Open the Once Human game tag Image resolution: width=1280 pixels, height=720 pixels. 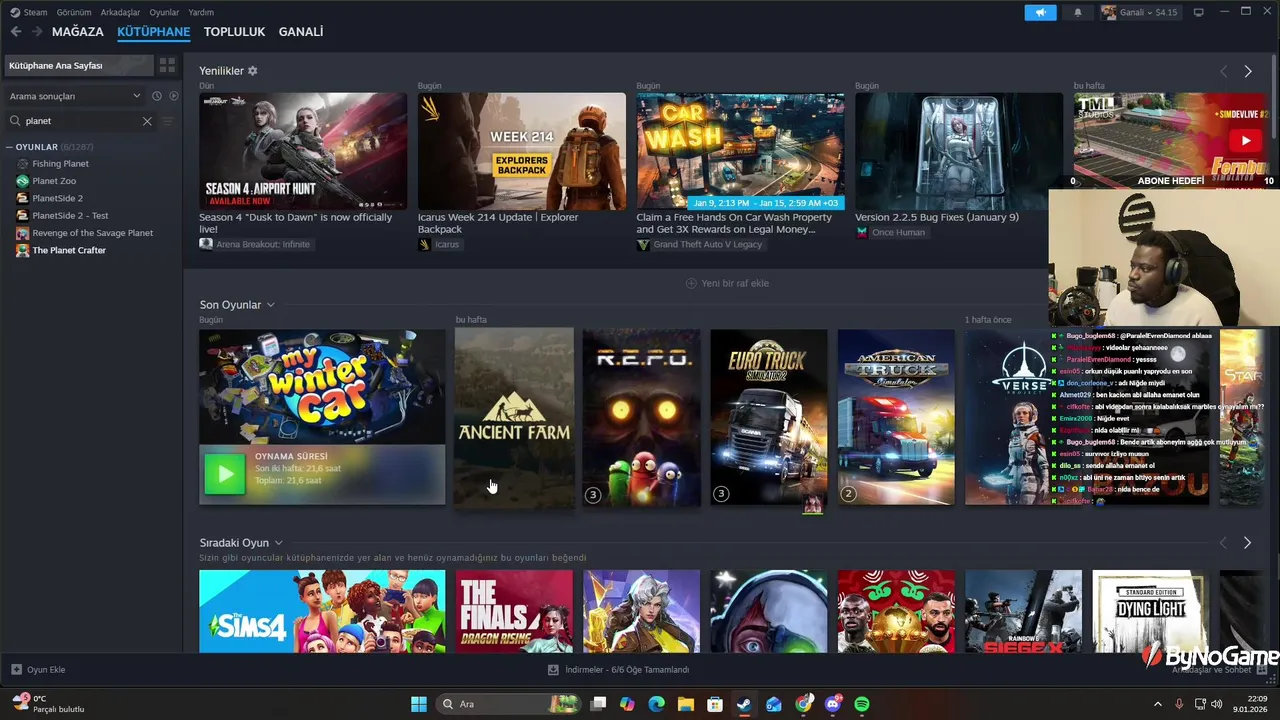(x=891, y=232)
